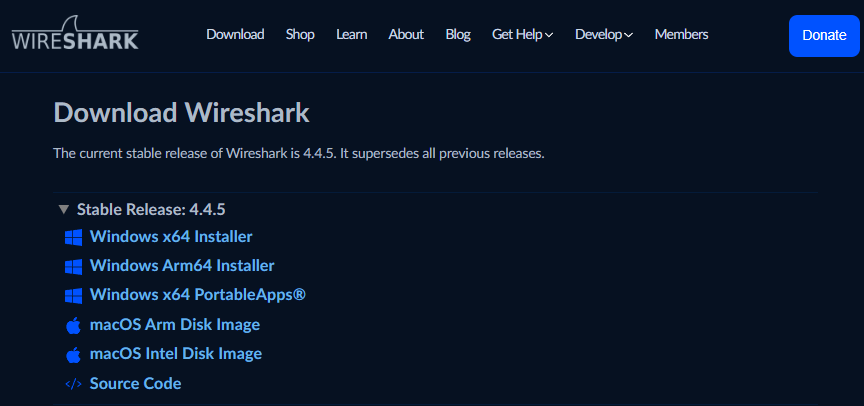Open the Get Help dropdown menu
The image size is (864, 406).
pos(522,35)
